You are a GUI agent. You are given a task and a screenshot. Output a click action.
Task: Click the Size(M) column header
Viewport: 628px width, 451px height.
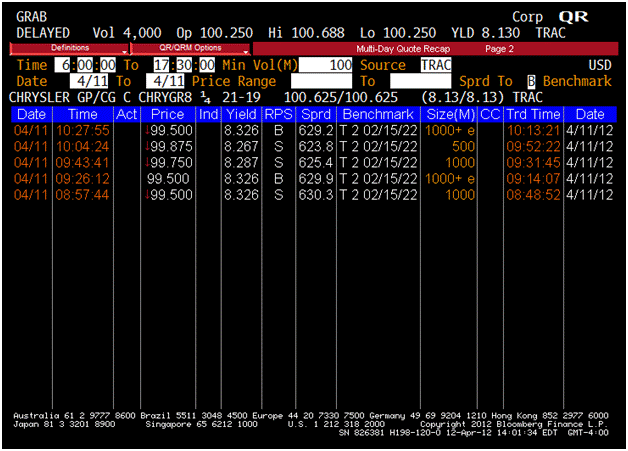pyautogui.click(x=451, y=115)
